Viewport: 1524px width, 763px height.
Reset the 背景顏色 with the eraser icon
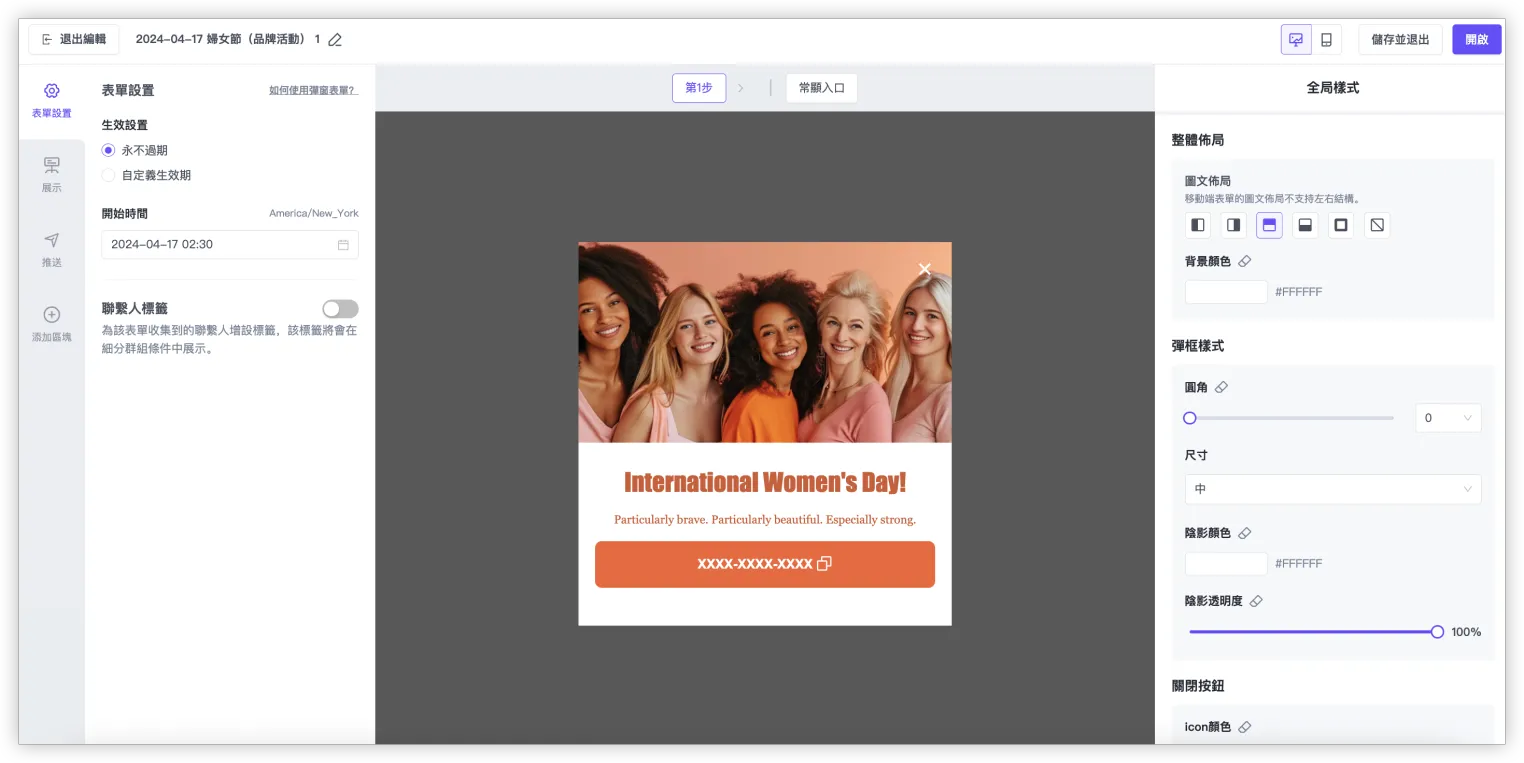(1244, 262)
